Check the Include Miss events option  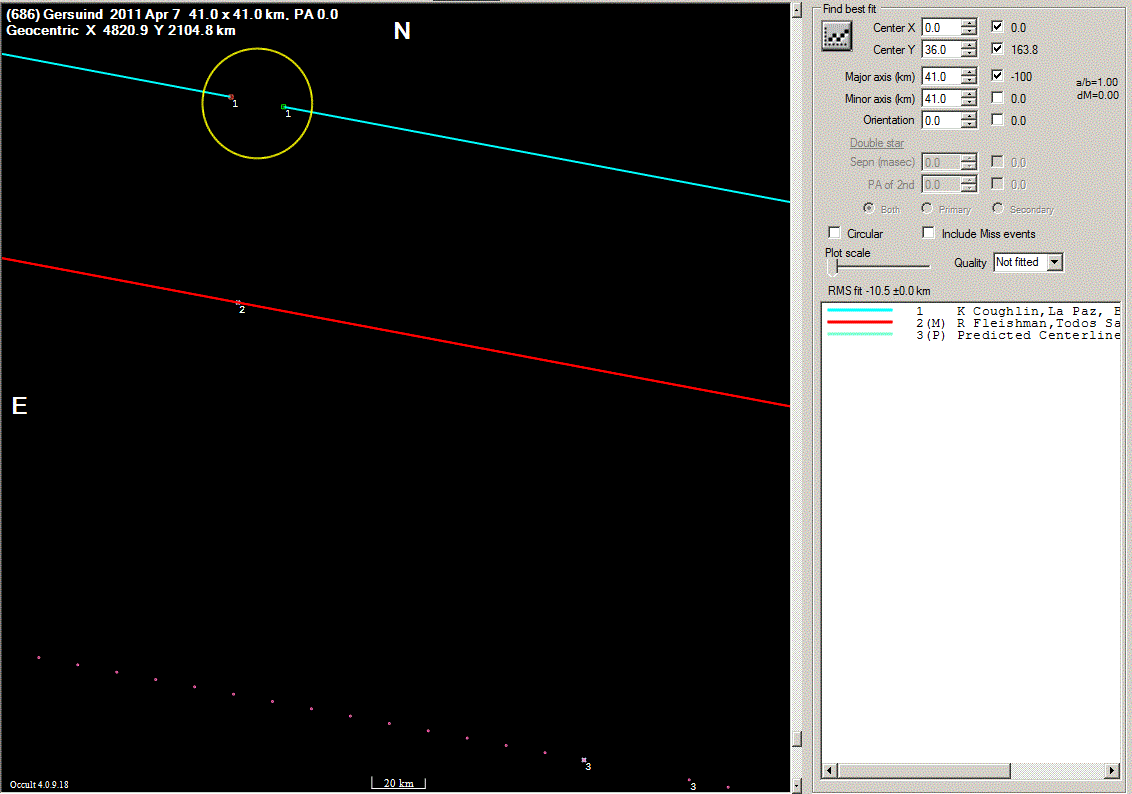pos(929,233)
